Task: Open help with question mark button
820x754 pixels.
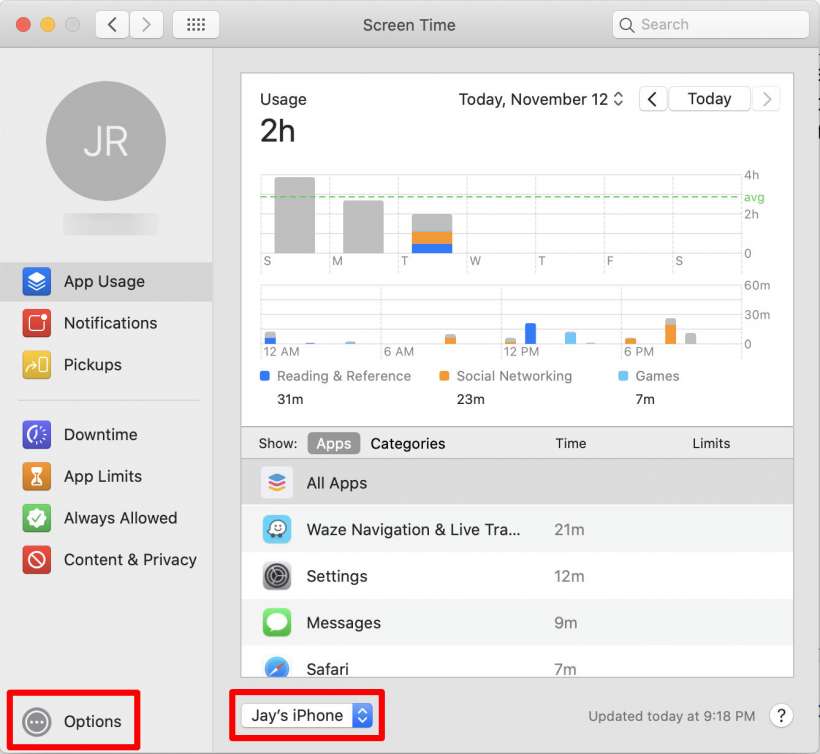Action: (x=781, y=716)
